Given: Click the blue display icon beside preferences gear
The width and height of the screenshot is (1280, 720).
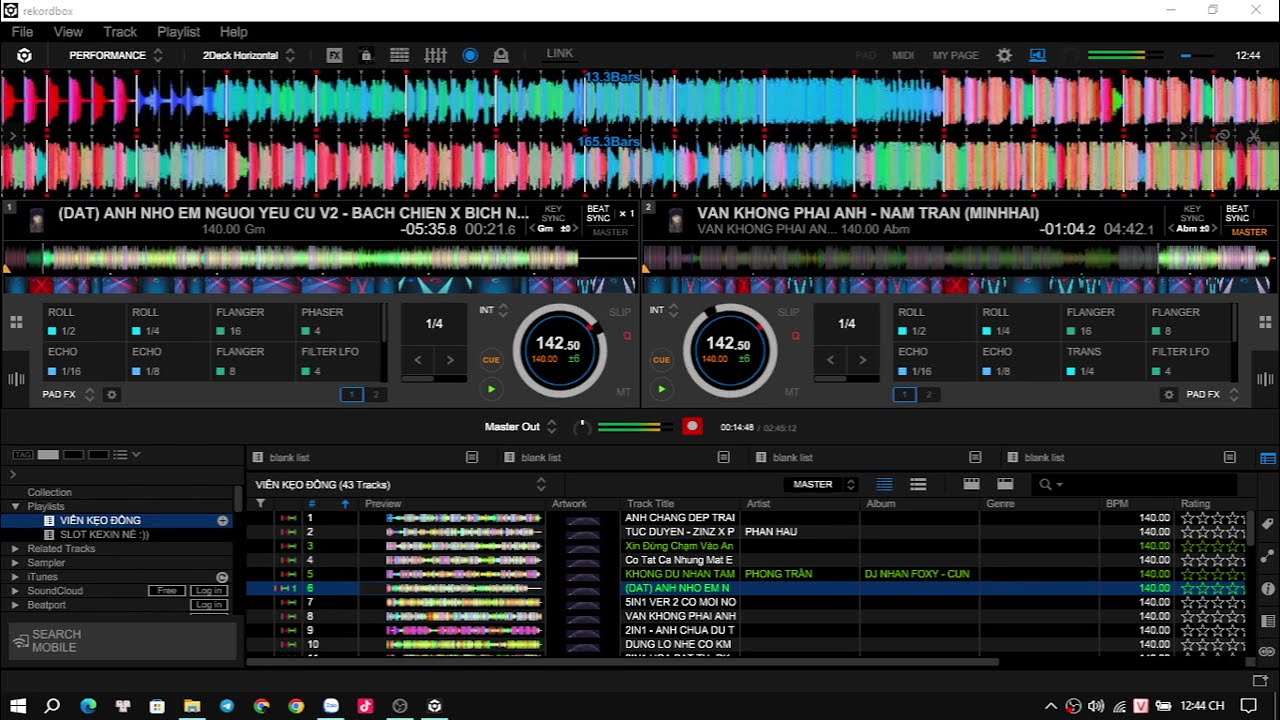Looking at the screenshot, I should (x=1037, y=55).
